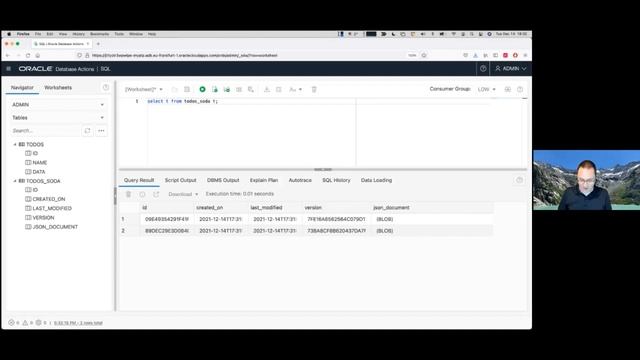
Task: Click in the navigator Search field
Action: pyautogui.click(x=45, y=131)
